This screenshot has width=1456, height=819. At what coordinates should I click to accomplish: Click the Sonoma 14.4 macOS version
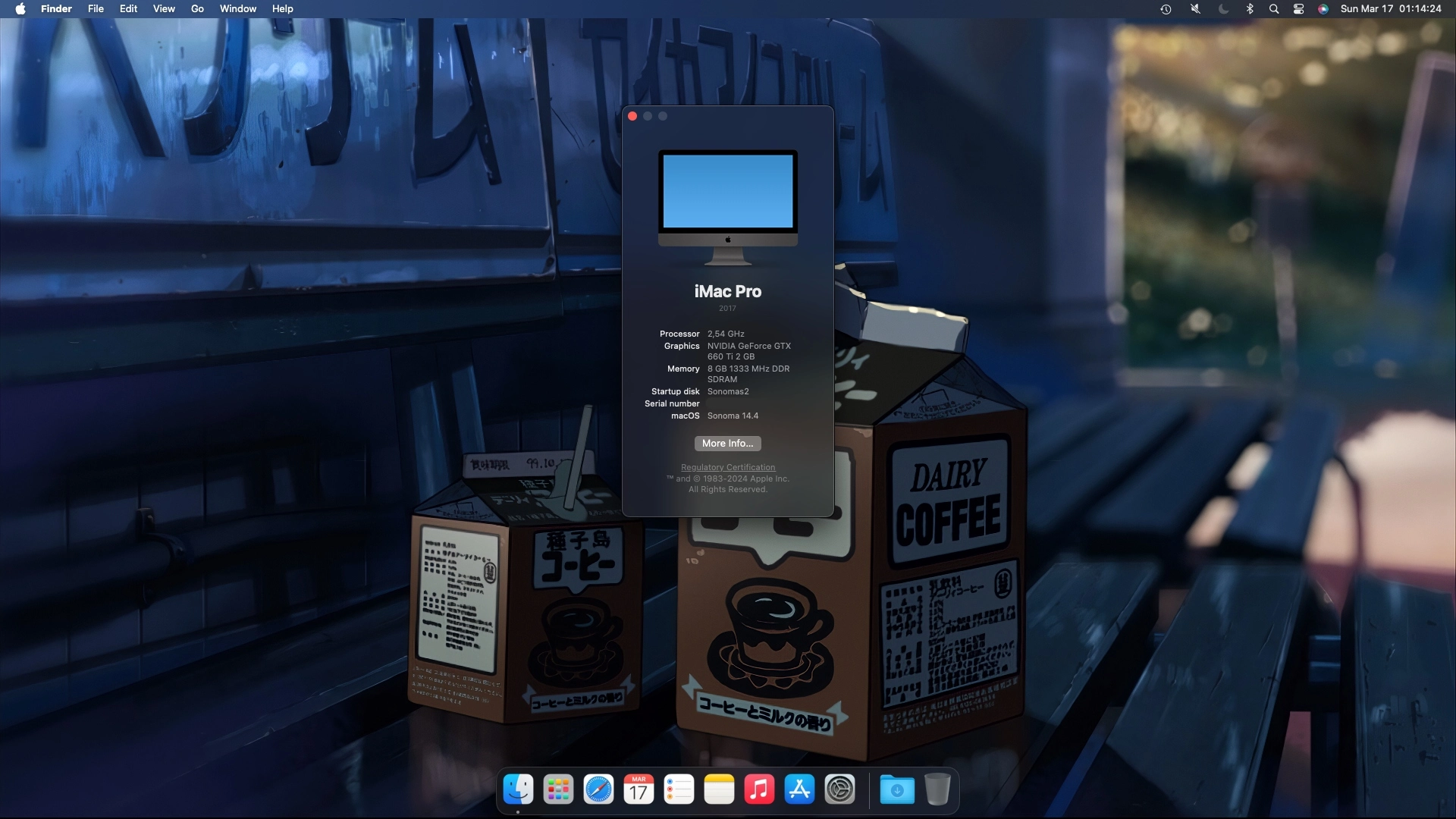click(733, 416)
